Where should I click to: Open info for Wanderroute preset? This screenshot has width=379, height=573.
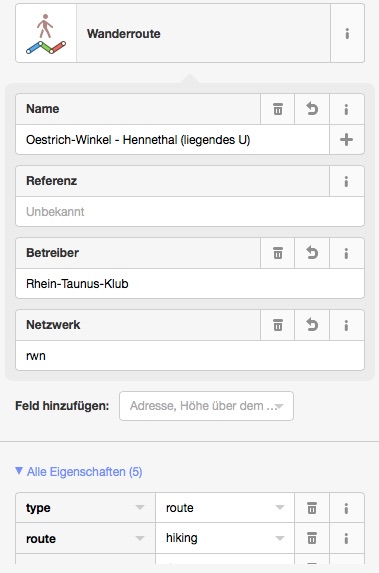(x=347, y=34)
